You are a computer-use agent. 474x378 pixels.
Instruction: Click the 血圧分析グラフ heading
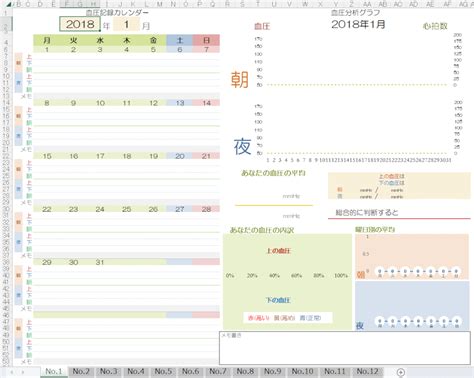pyautogui.click(x=355, y=13)
